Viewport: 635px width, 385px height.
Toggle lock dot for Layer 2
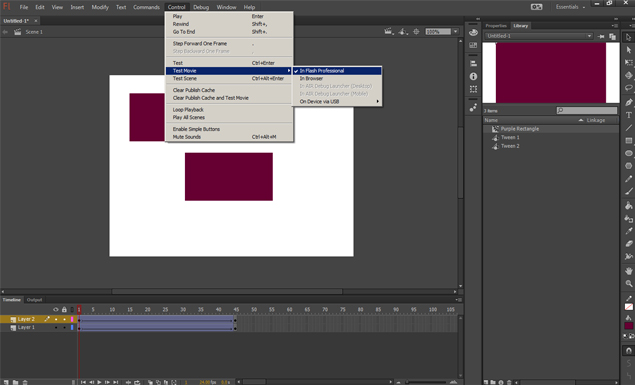64,319
